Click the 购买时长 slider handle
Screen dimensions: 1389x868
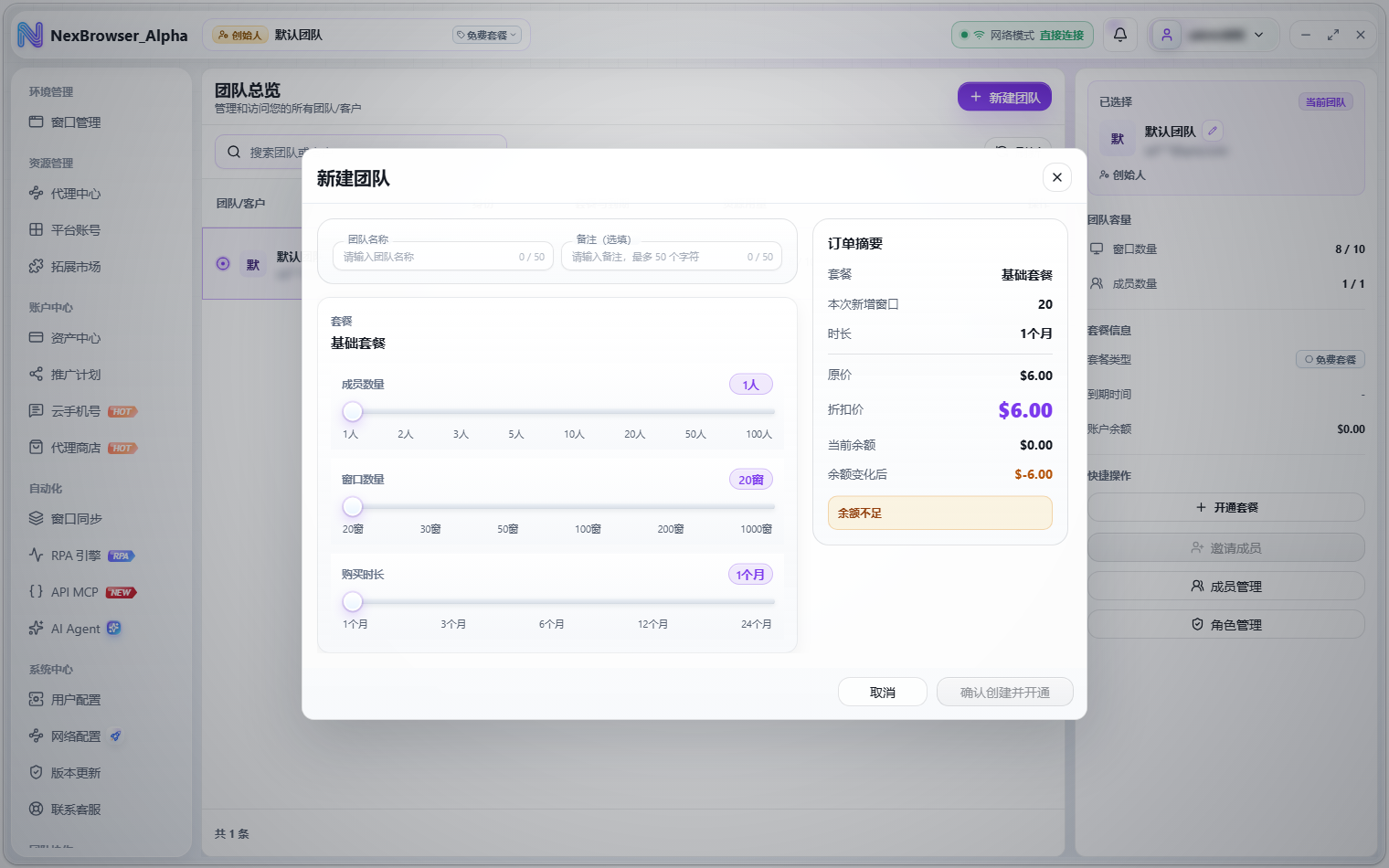coord(353,601)
